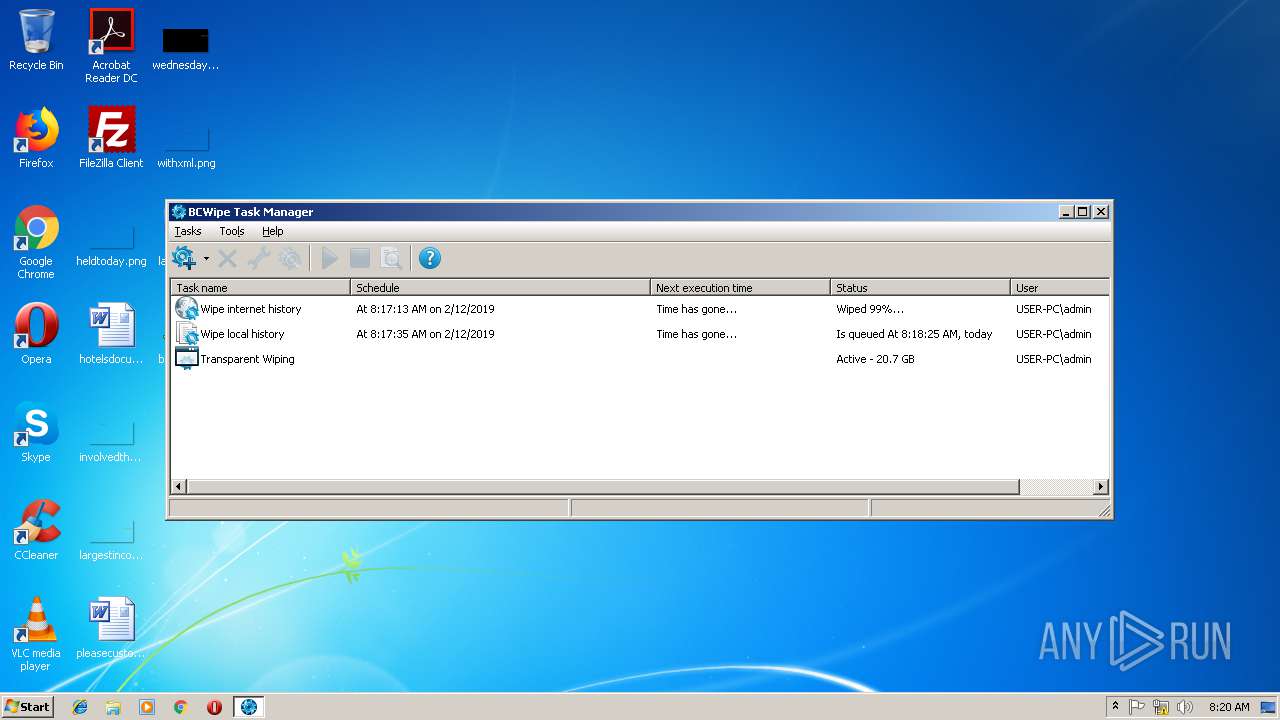1280x720 pixels.
Task: Click the BCWipe taskbar button
Action: tap(249, 707)
